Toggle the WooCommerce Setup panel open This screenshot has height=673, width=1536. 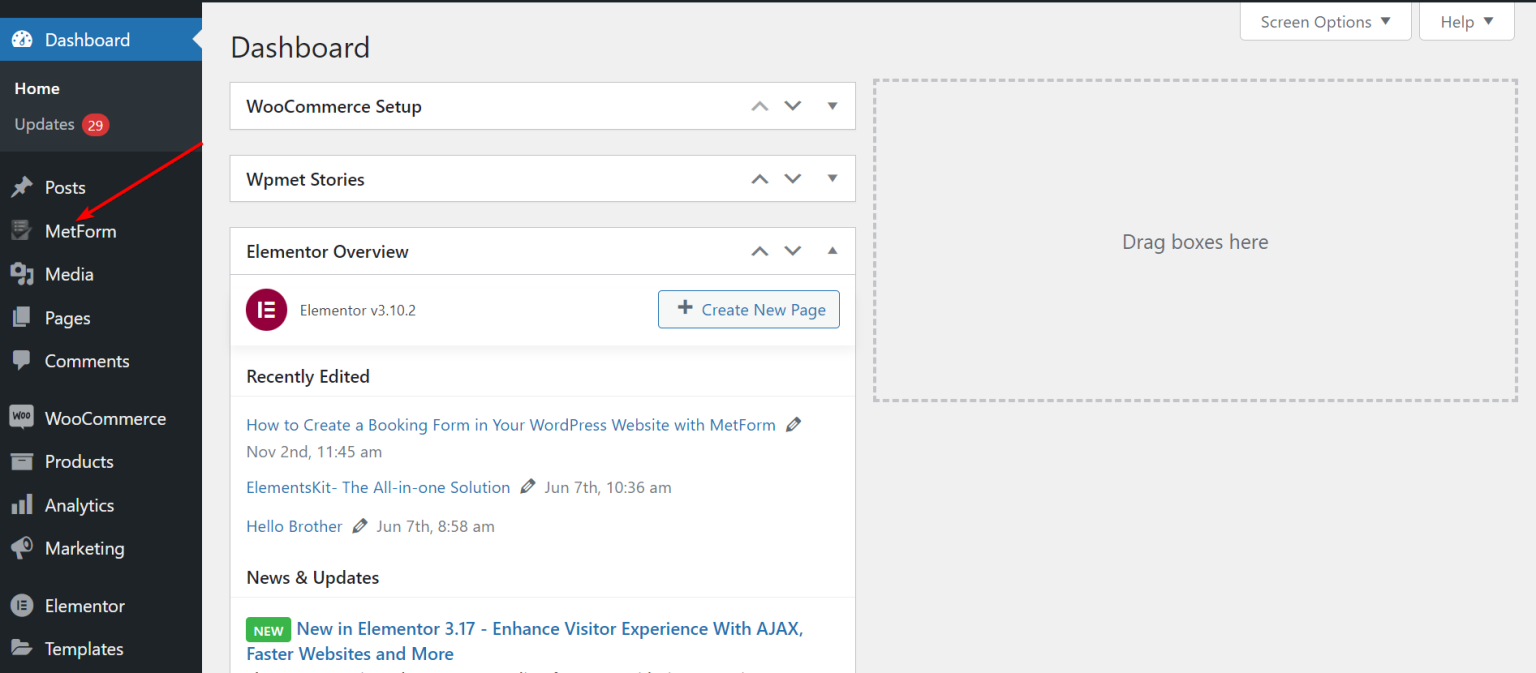[x=832, y=106]
